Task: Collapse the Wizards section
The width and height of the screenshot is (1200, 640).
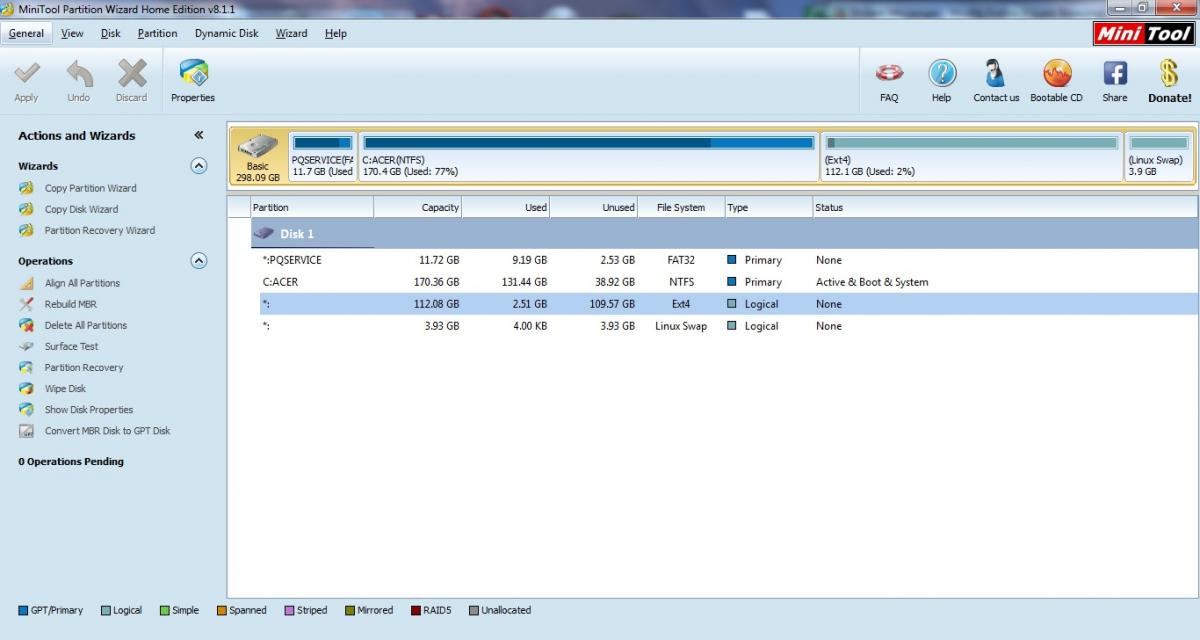Action: (x=199, y=166)
